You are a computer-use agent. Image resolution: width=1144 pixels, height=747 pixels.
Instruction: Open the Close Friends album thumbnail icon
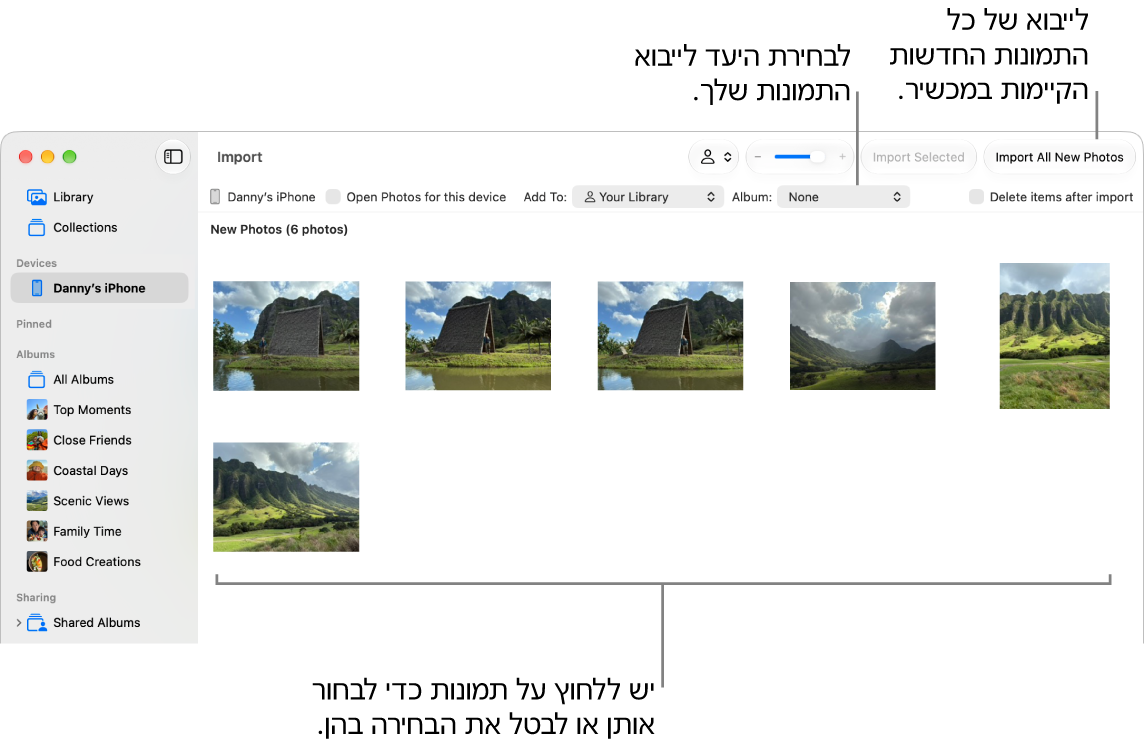point(37,440)
